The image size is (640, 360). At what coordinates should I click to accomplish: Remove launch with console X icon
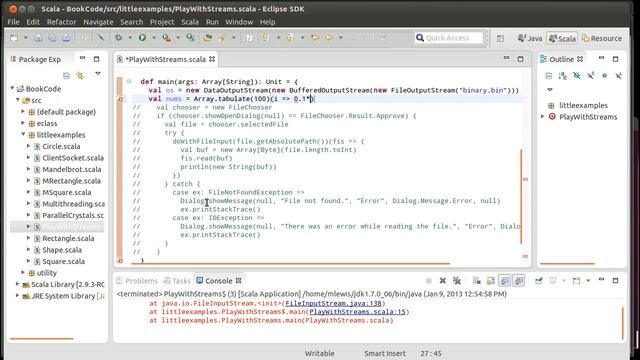pyautogui.click(x=442, y=280)
